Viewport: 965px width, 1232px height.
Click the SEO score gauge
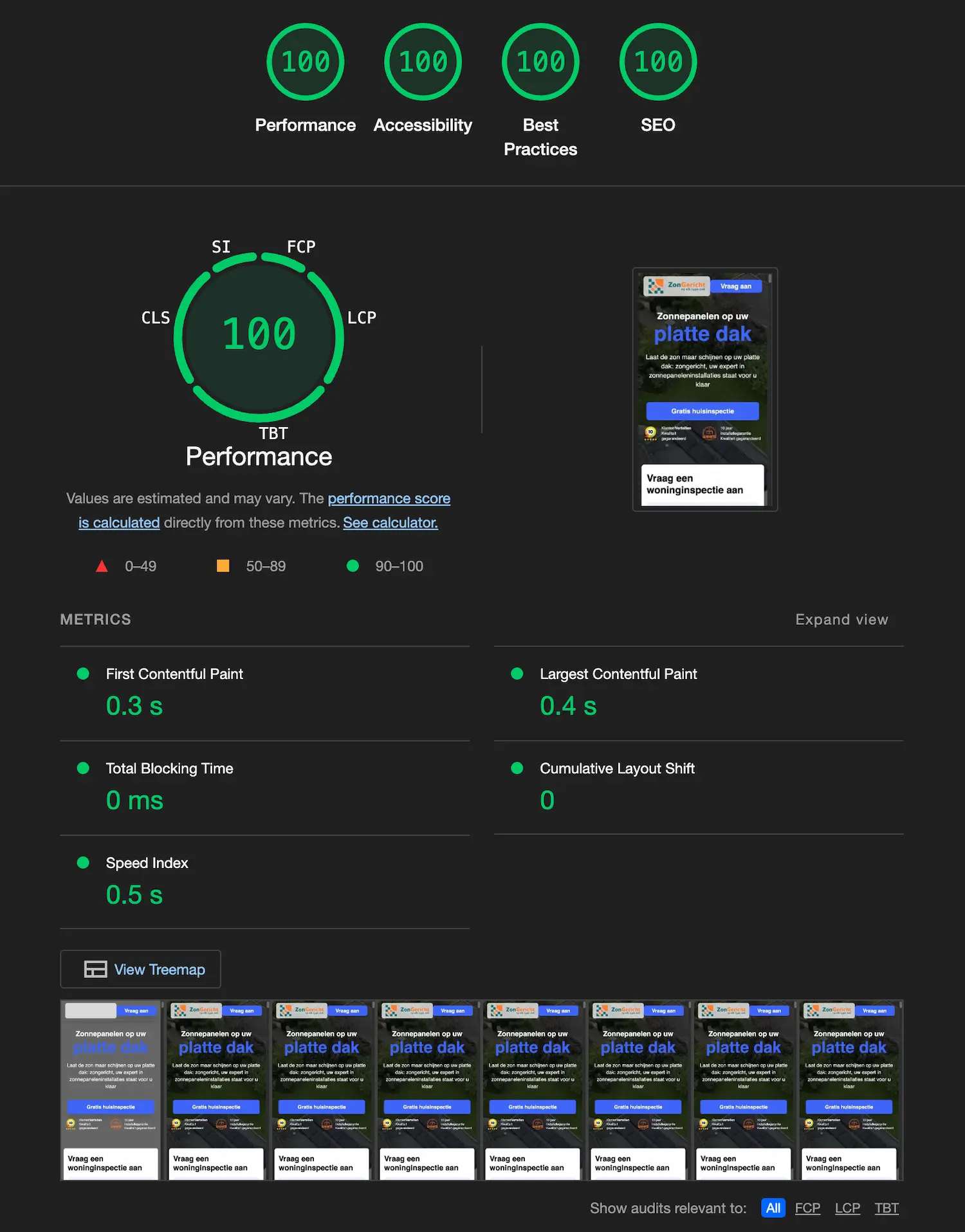pos(657,62)
